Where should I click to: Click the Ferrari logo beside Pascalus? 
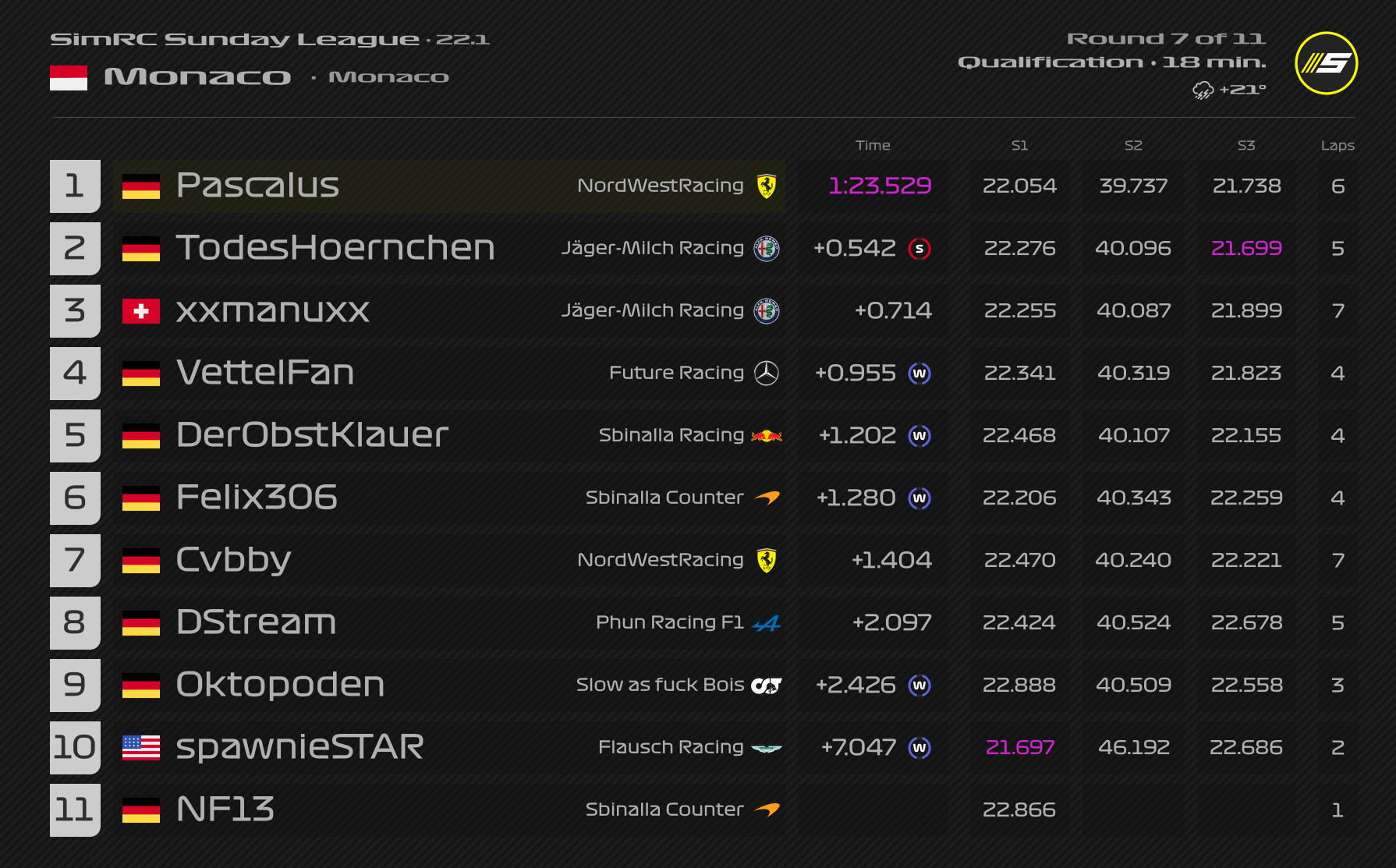[767, 186]
